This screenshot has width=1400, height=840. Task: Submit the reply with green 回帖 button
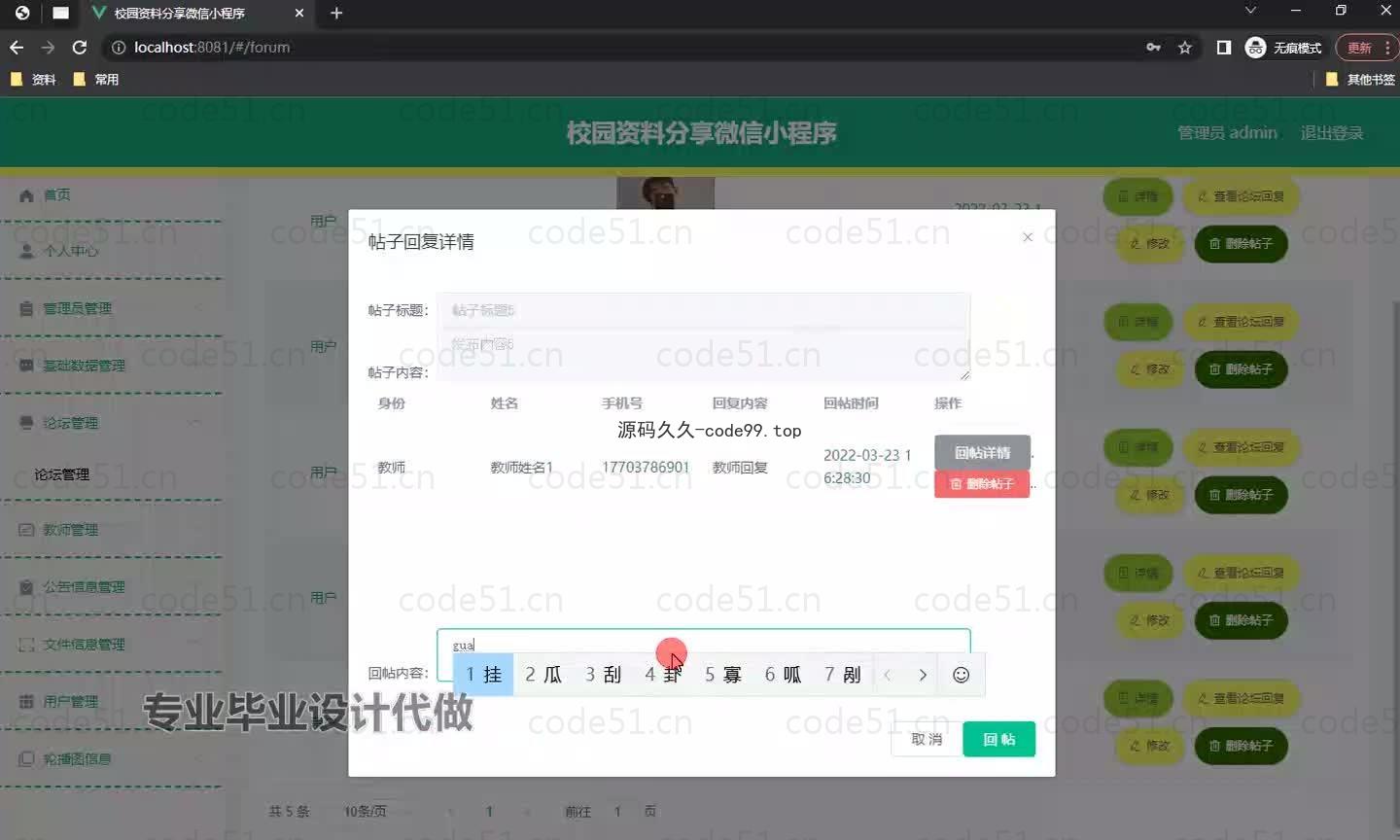998,740
